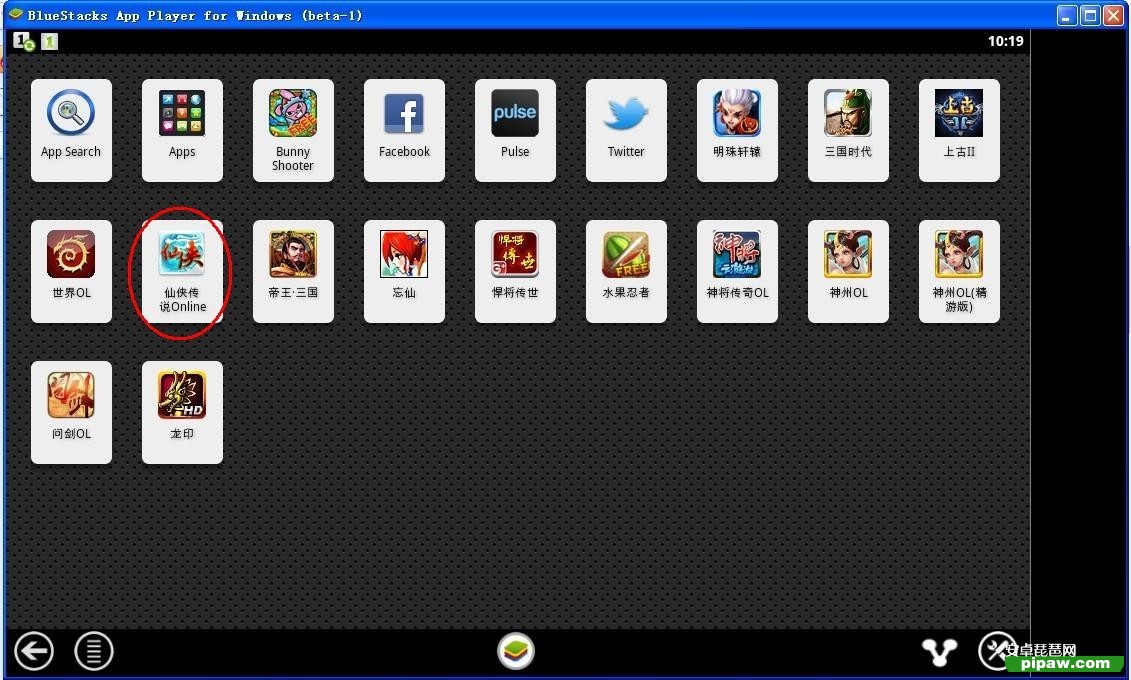Click the BlueStacks title bar text
The width and height of the screenshot is (1131, 680).
pos(195,15)
